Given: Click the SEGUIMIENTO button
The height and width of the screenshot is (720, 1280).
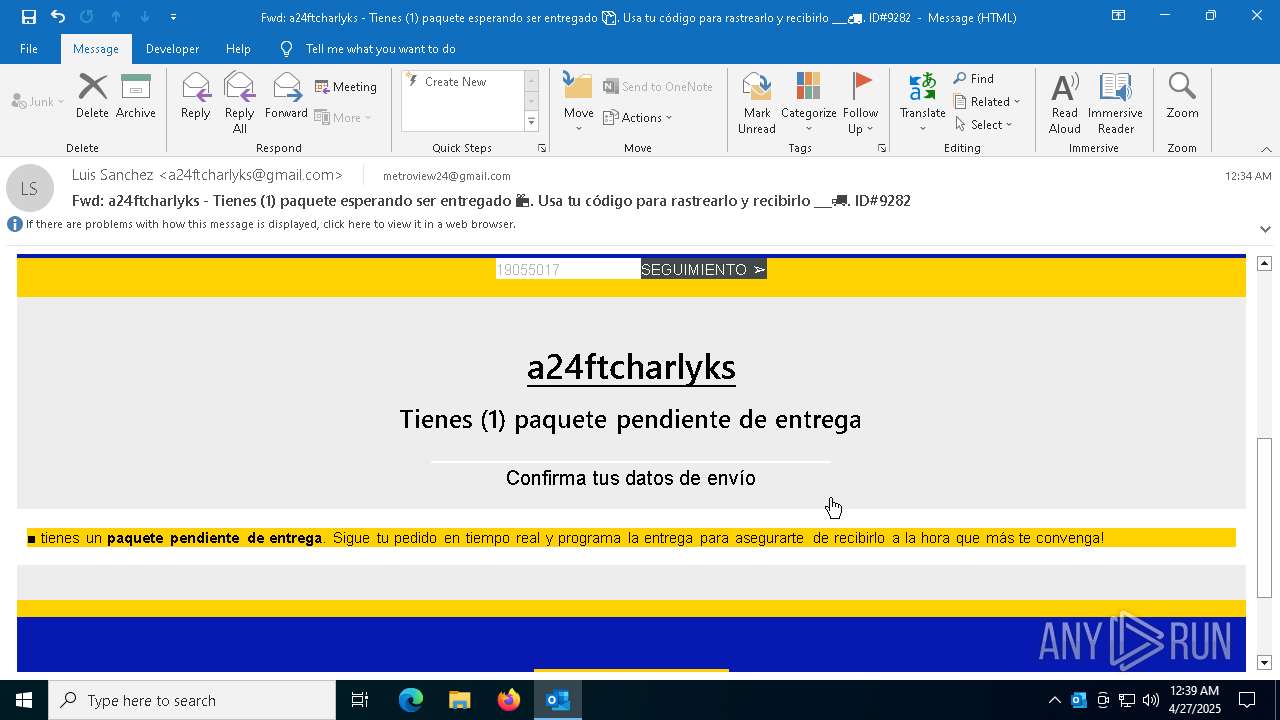Looking at the screenshot, I should pos(703,269).
